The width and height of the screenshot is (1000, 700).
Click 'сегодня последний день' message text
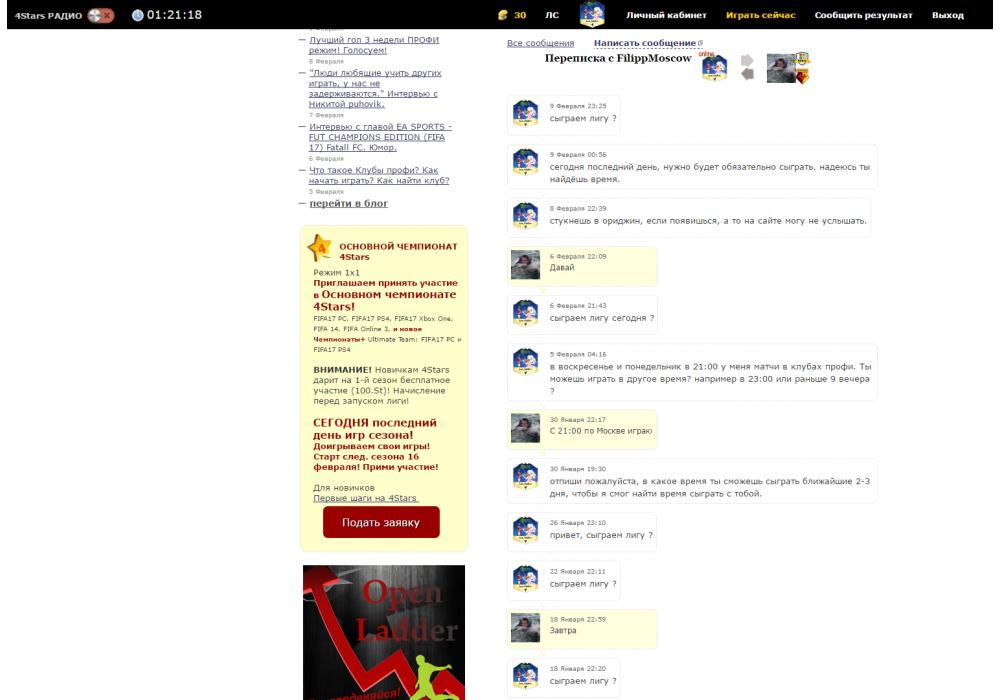tap(710, 173)
